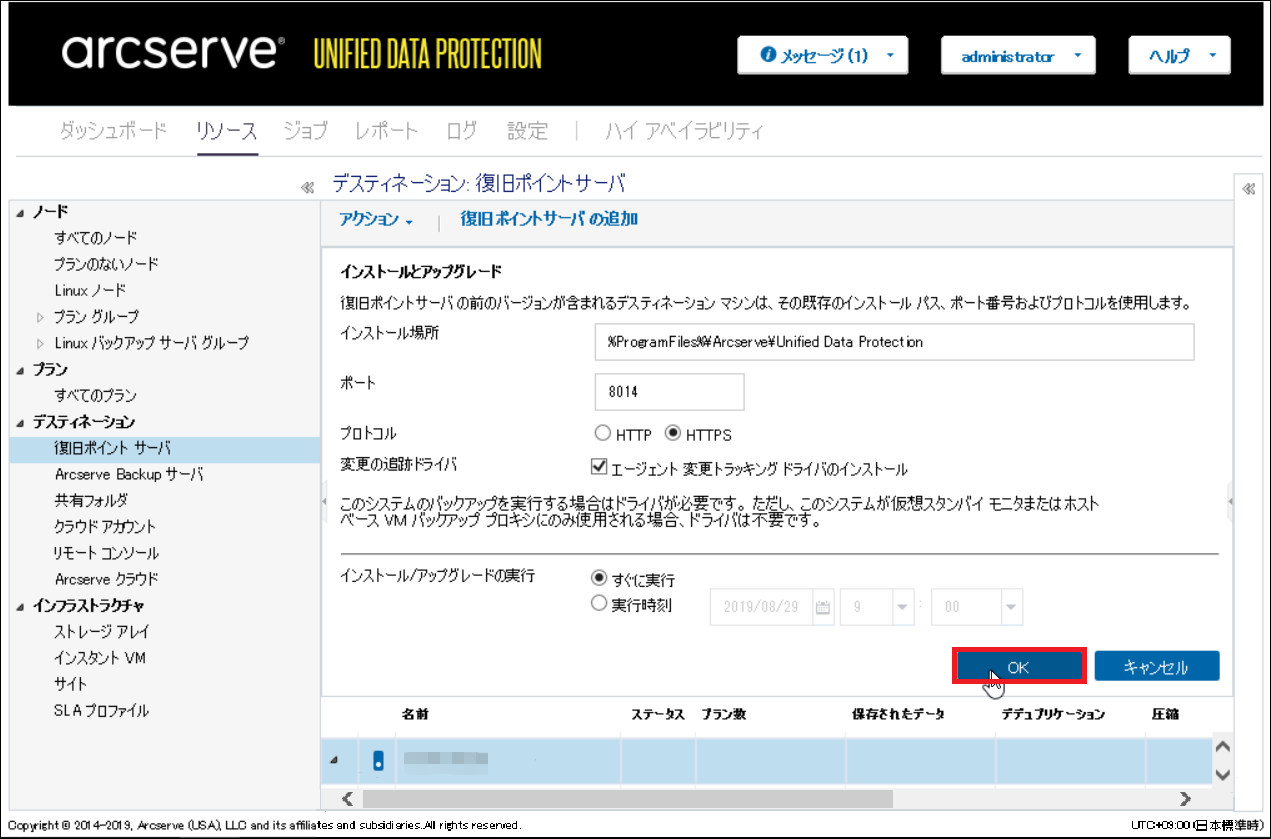Toggle the agent change tracking driver checkbox

(600, 467)
